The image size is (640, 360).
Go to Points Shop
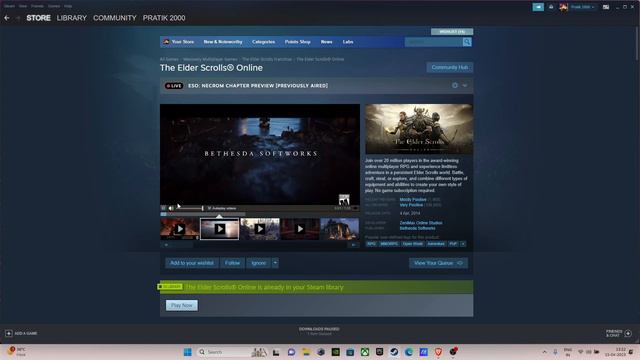point(298,42)
